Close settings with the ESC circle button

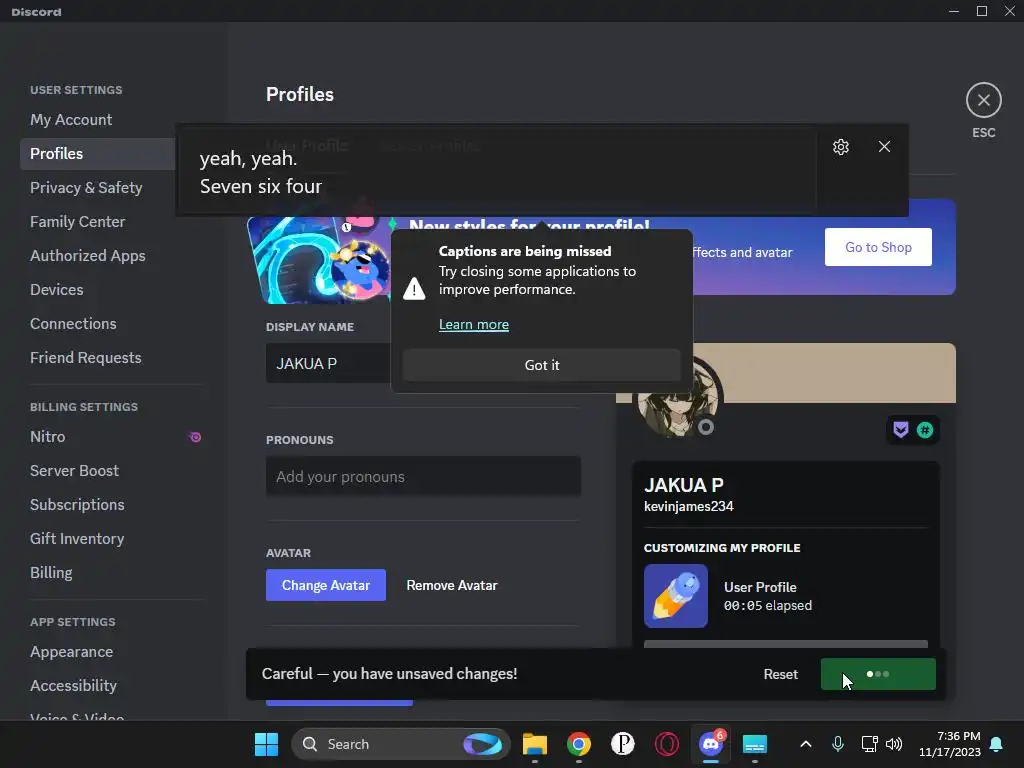pos(984,101)
